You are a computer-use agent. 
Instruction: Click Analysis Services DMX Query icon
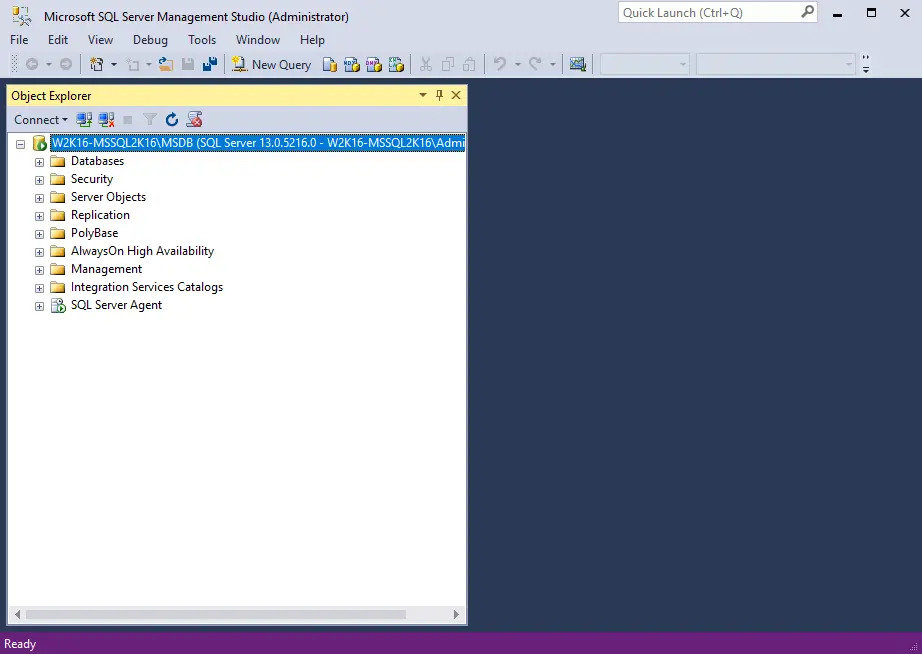tap(374, 64)
